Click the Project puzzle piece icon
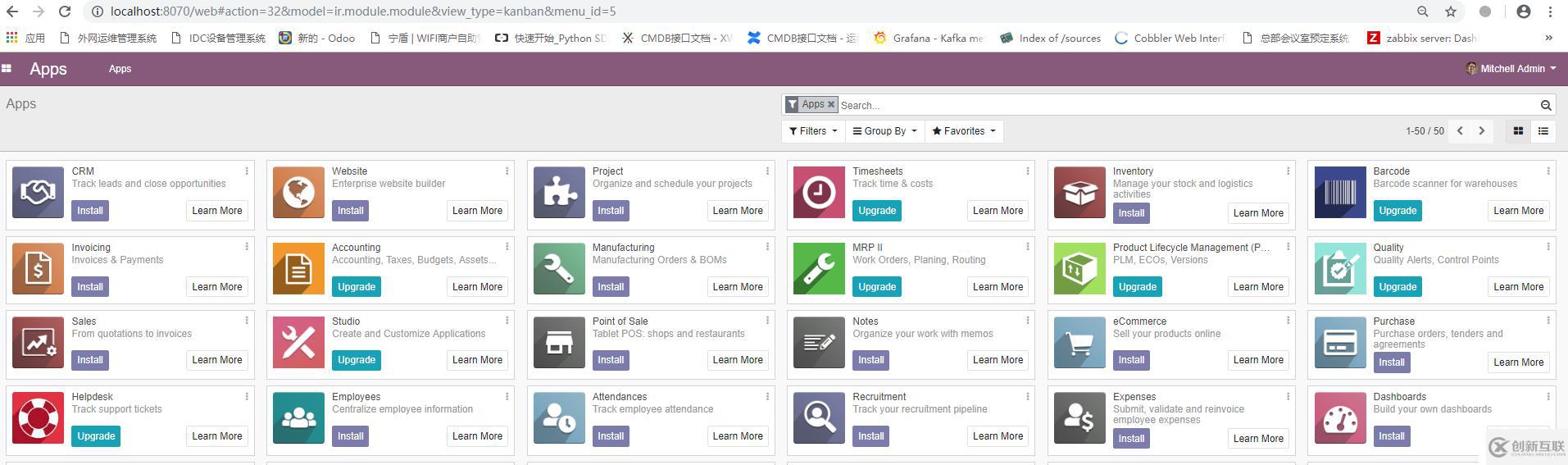 coord(559,193)
